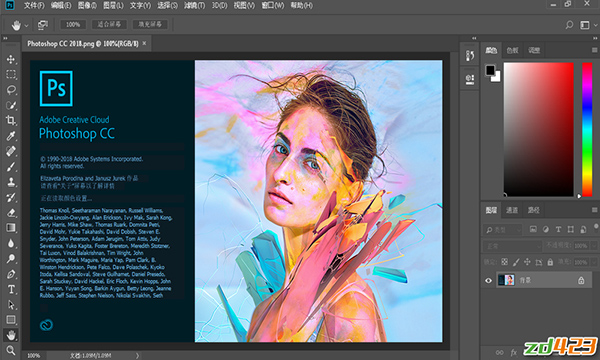The width and height of the screenshot is (600, 360).
Task: Select the Quick Selection tool
Action: pyautogui.click(x=11, y=105)
